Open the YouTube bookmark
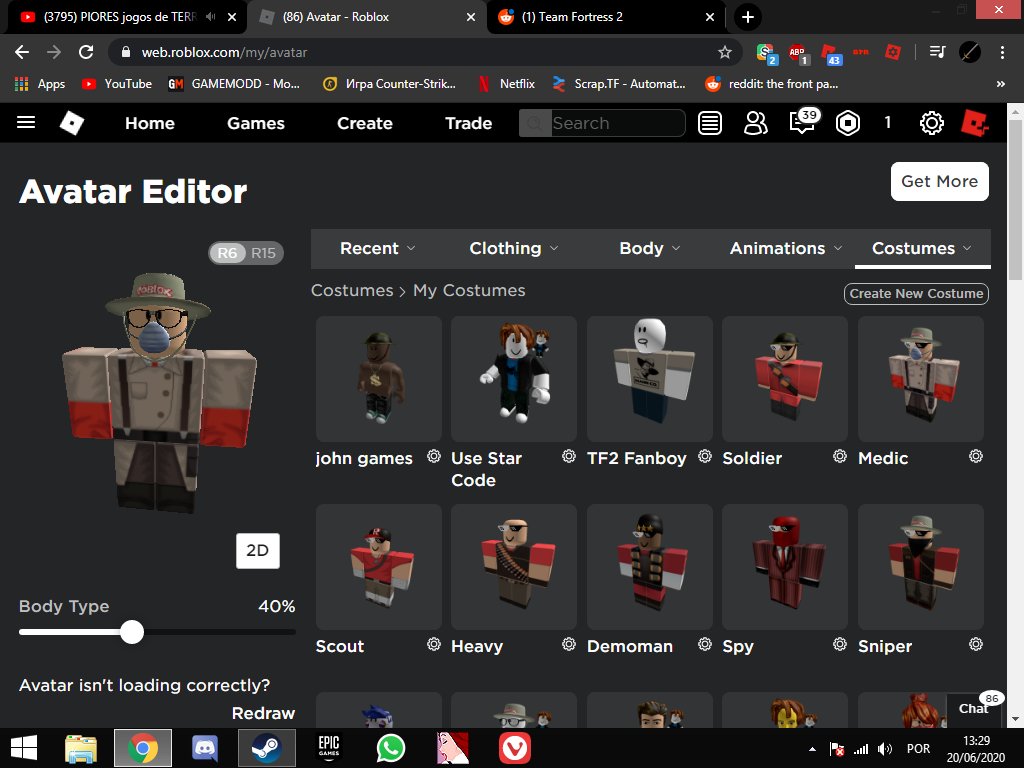The image size is (1024, 768). pyautogui.click(x=117, y=84)
